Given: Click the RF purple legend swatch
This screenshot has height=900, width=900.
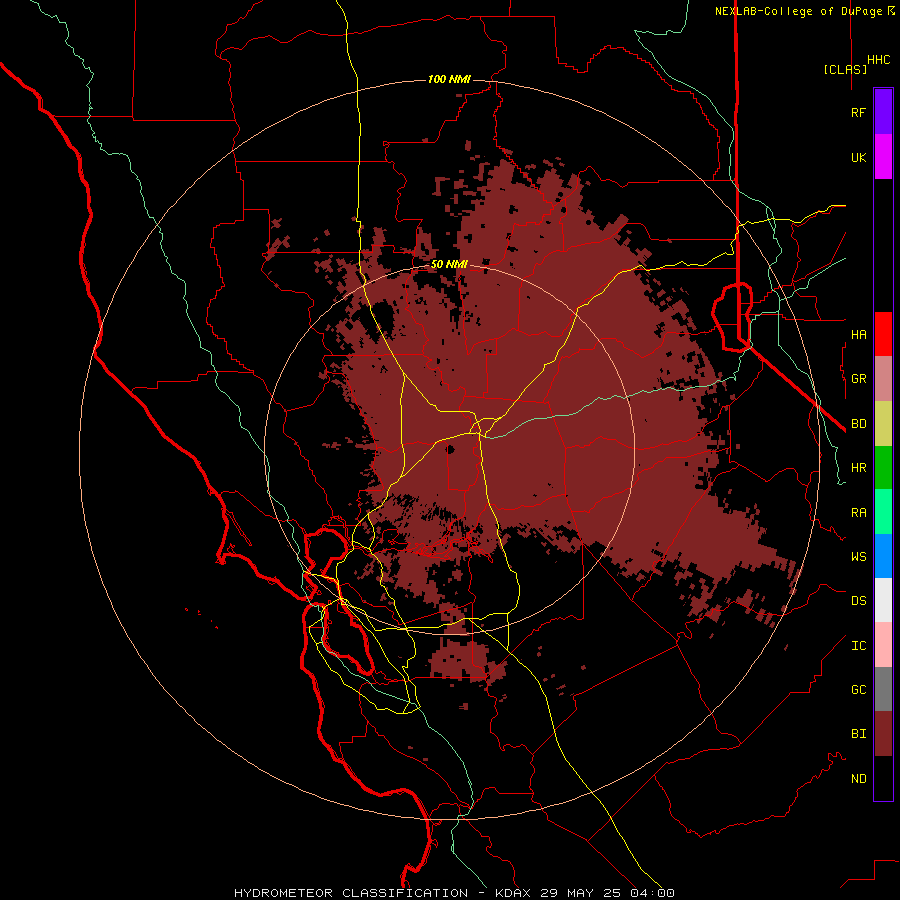Looking at the screenshot, I should [883, 112].
